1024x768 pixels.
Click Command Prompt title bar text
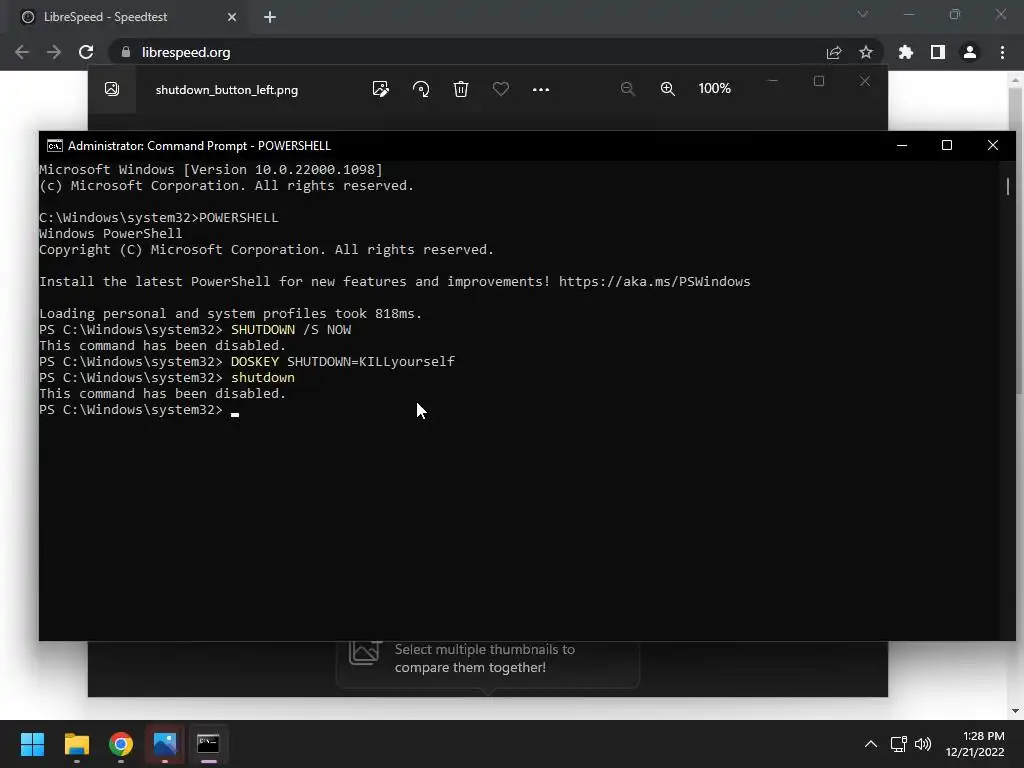pyautogui.click(x=199, y=146)
